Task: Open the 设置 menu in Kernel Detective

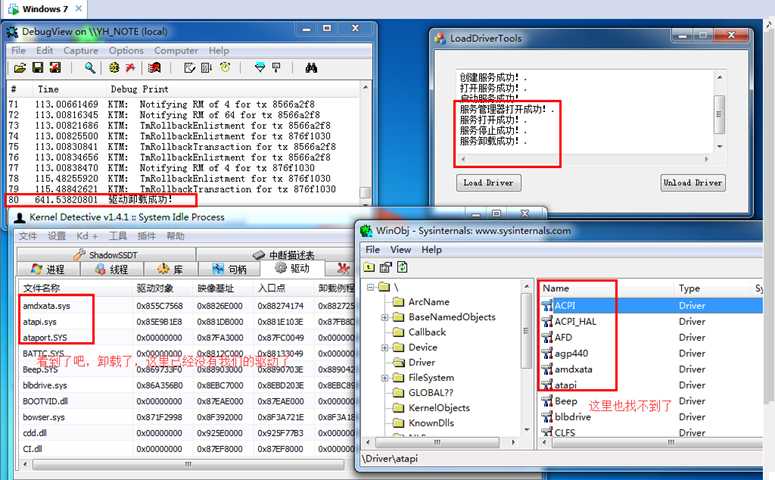Action: tap(57, 236)
